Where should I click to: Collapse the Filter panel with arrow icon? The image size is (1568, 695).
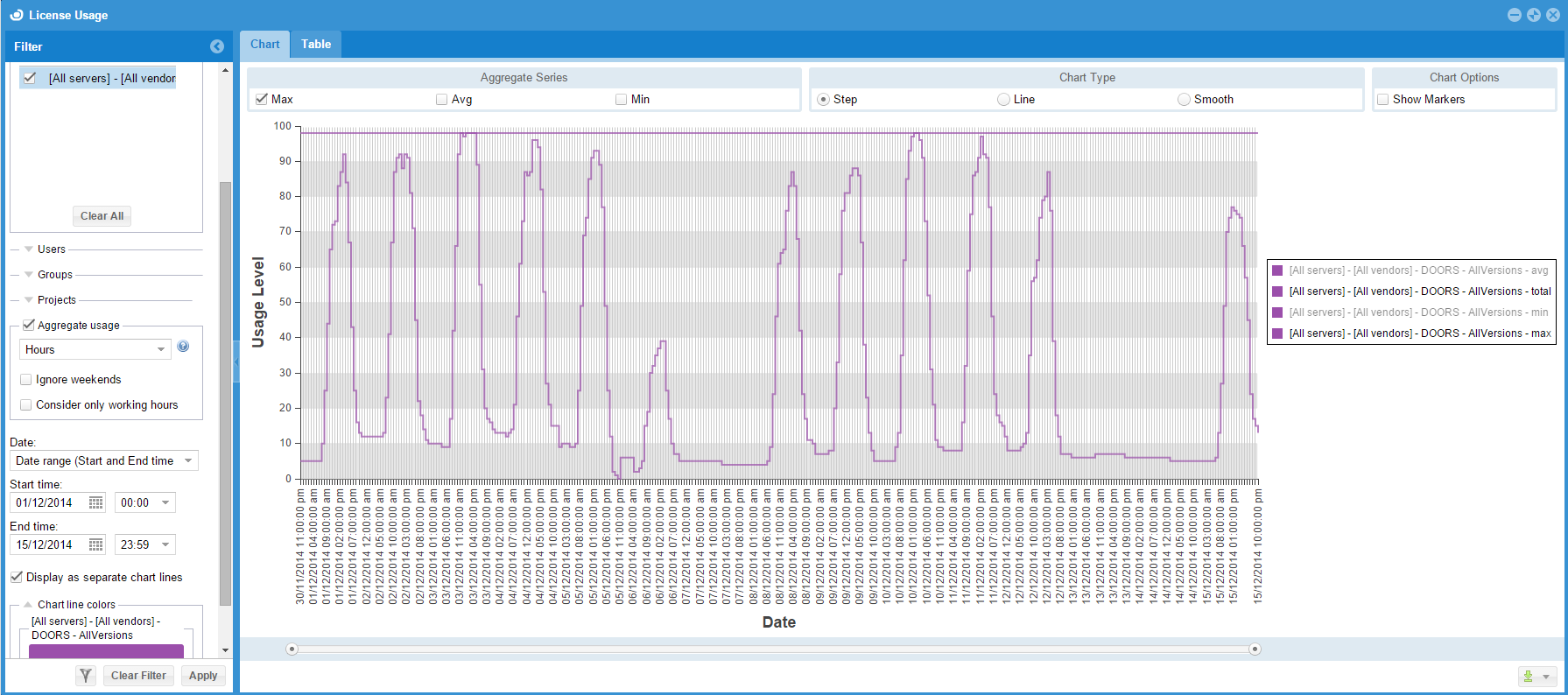click(217, 46)
